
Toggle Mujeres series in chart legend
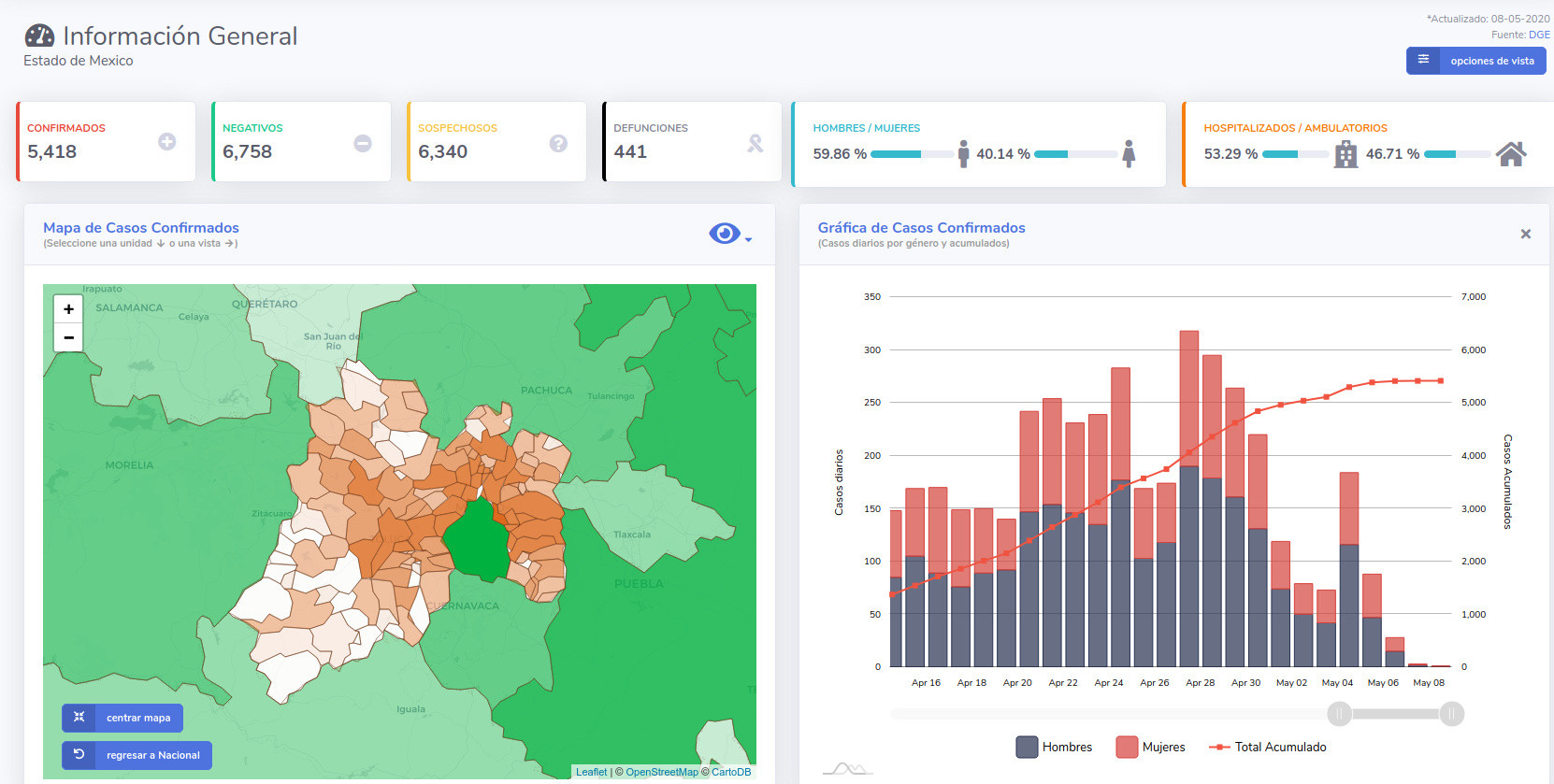(1150, 747)
